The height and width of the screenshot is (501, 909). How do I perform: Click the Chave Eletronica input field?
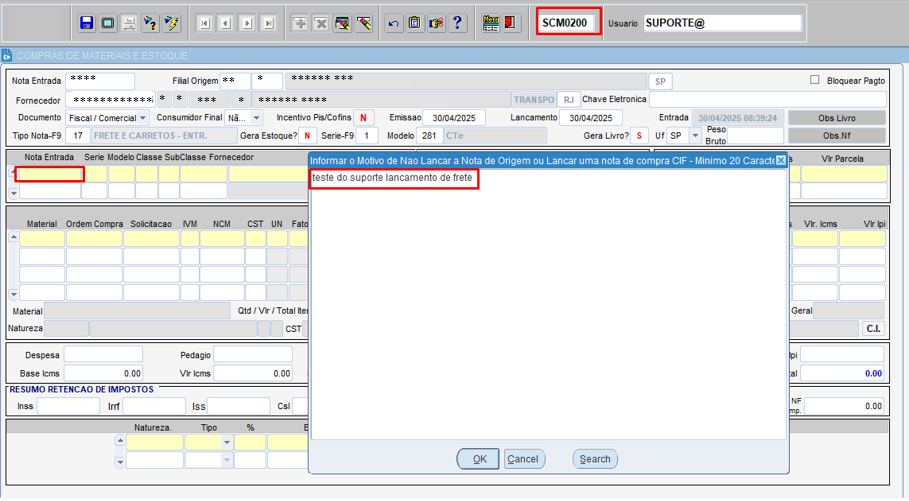click(x=767, y=99)
